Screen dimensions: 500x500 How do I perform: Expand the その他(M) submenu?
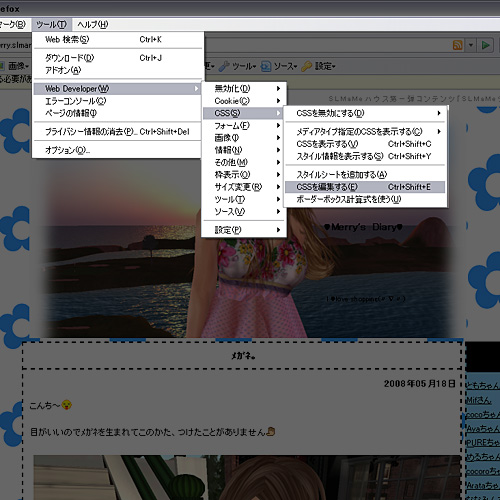point(244,162)
